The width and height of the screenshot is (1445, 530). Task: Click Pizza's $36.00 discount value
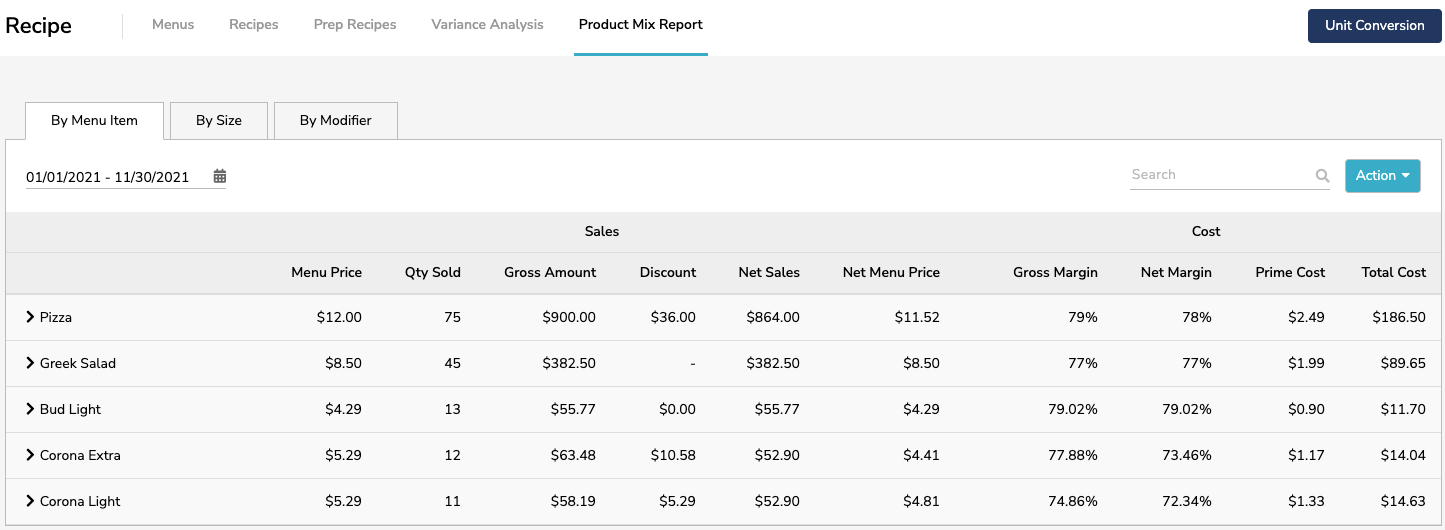pos(673,317)
